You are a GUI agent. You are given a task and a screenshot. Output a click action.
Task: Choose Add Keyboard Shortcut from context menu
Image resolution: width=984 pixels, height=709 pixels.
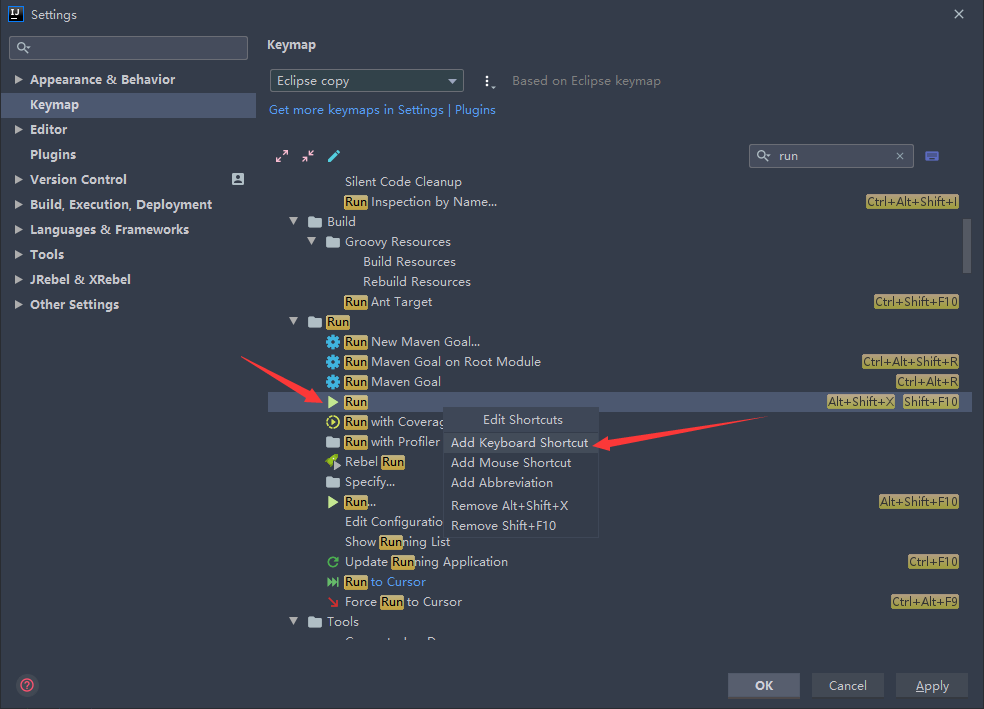(x=520, y=443)
